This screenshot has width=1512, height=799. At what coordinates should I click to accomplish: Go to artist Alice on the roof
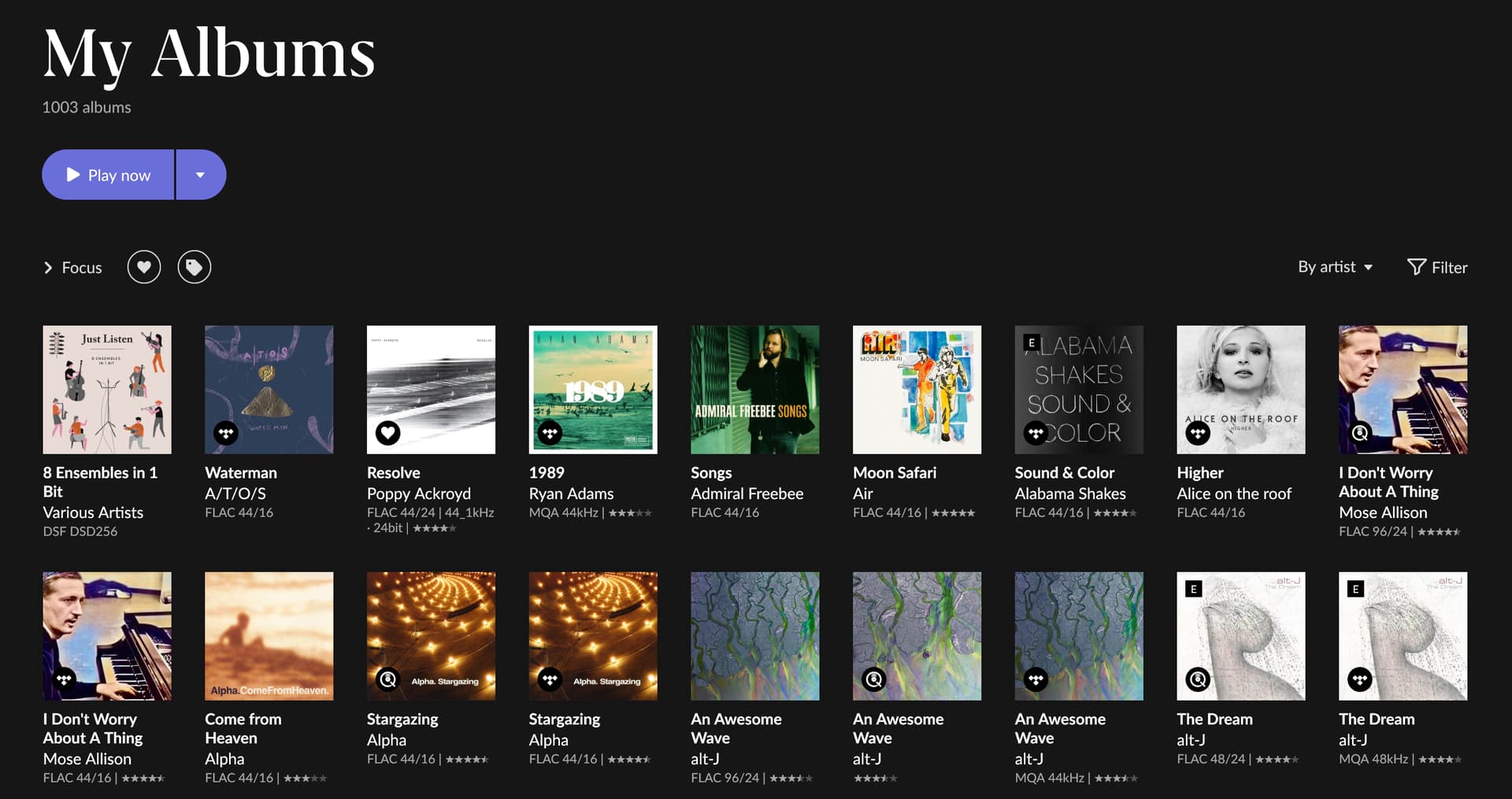coord(1234,494)
